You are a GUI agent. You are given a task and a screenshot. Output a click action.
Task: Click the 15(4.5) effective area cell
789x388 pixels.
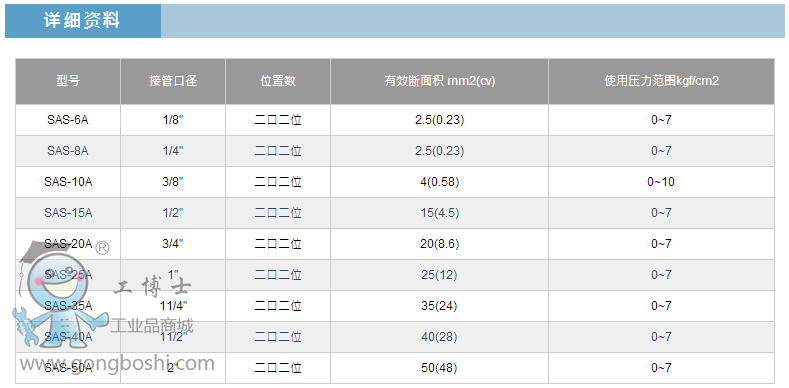click(x=439, y=213)
